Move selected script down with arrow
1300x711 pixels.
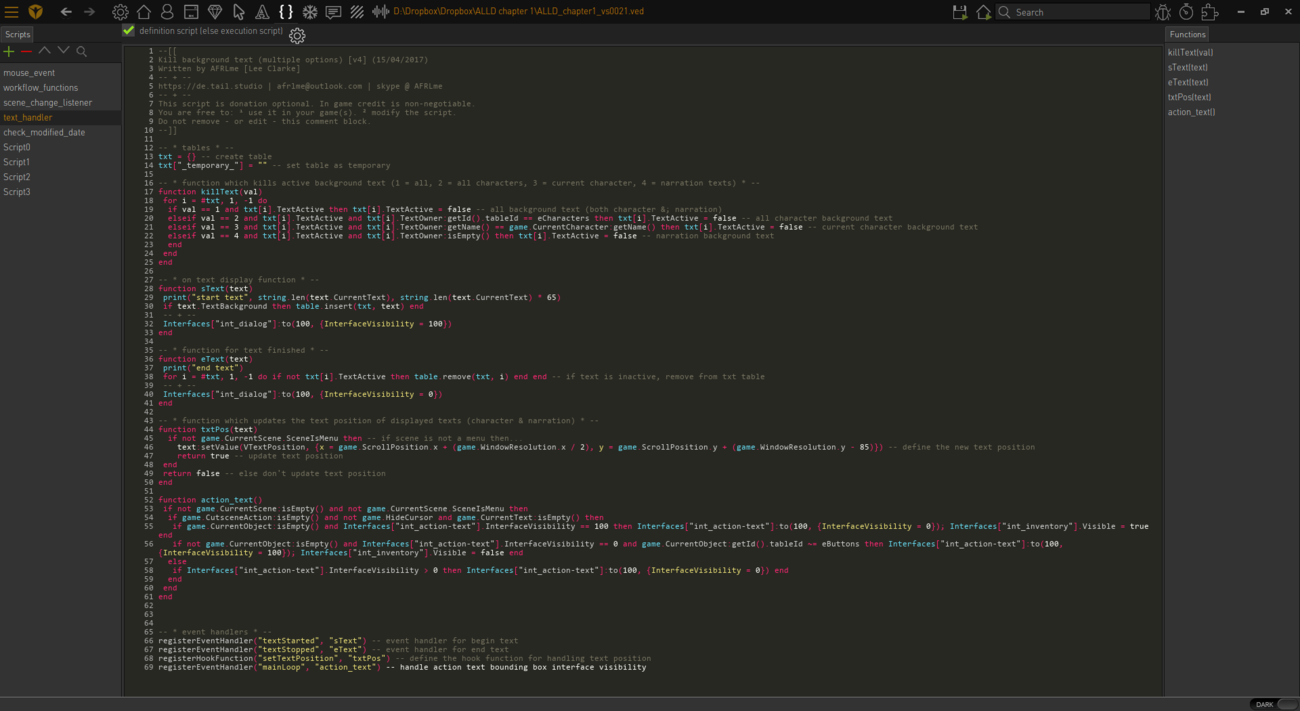pos(63,51)
